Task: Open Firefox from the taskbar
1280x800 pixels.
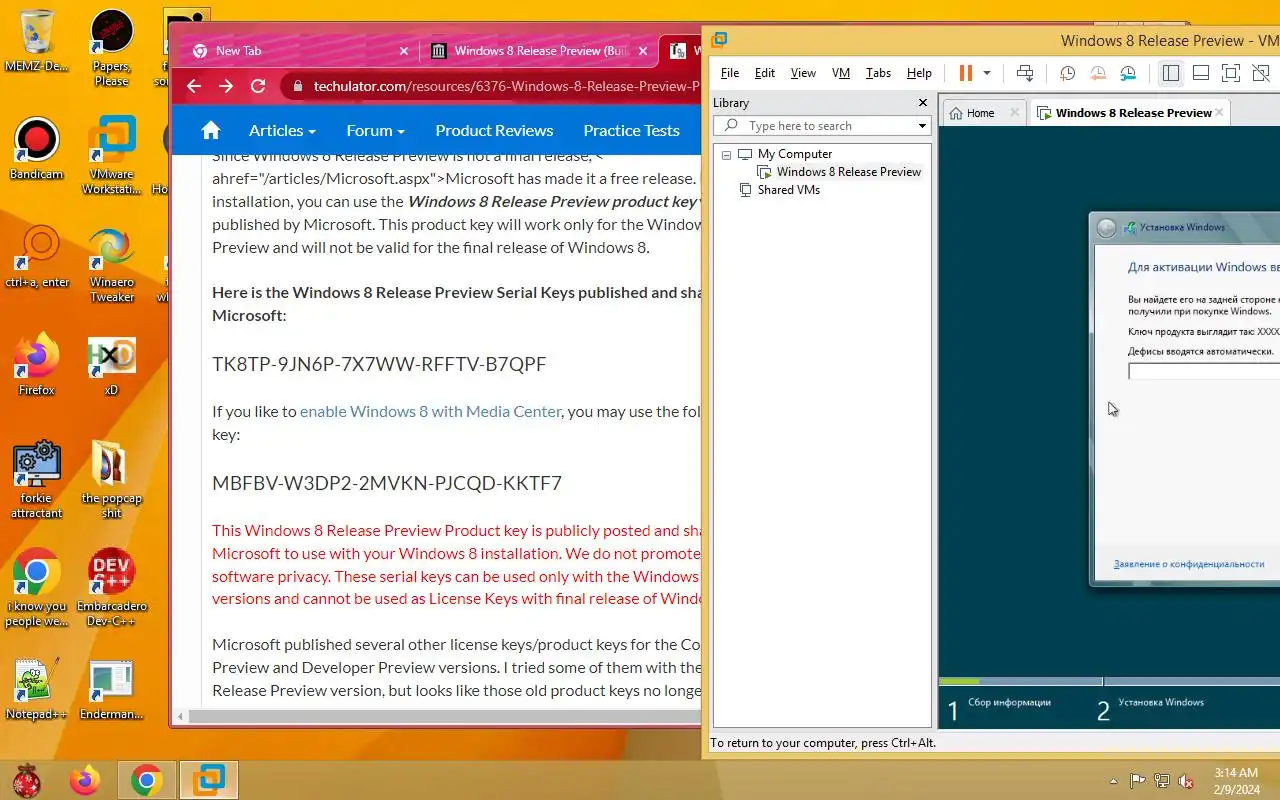Action: 85,780
